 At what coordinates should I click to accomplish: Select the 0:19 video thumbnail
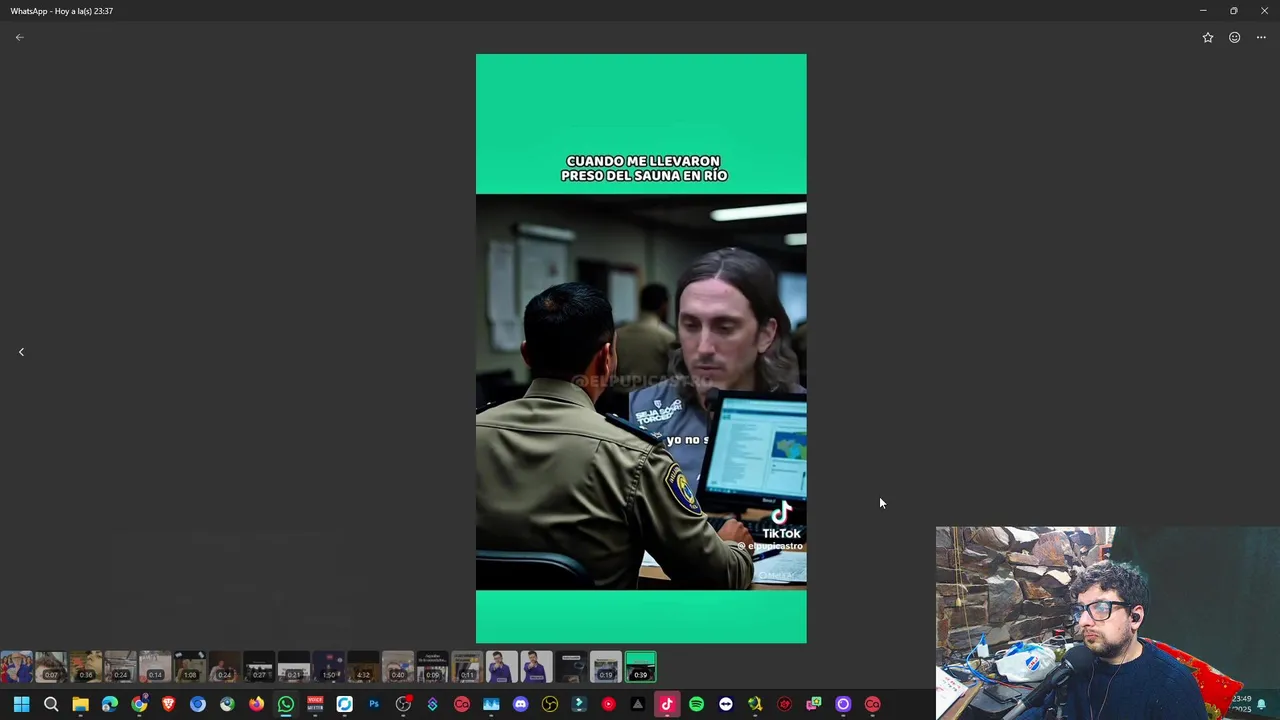coord(606,667)
